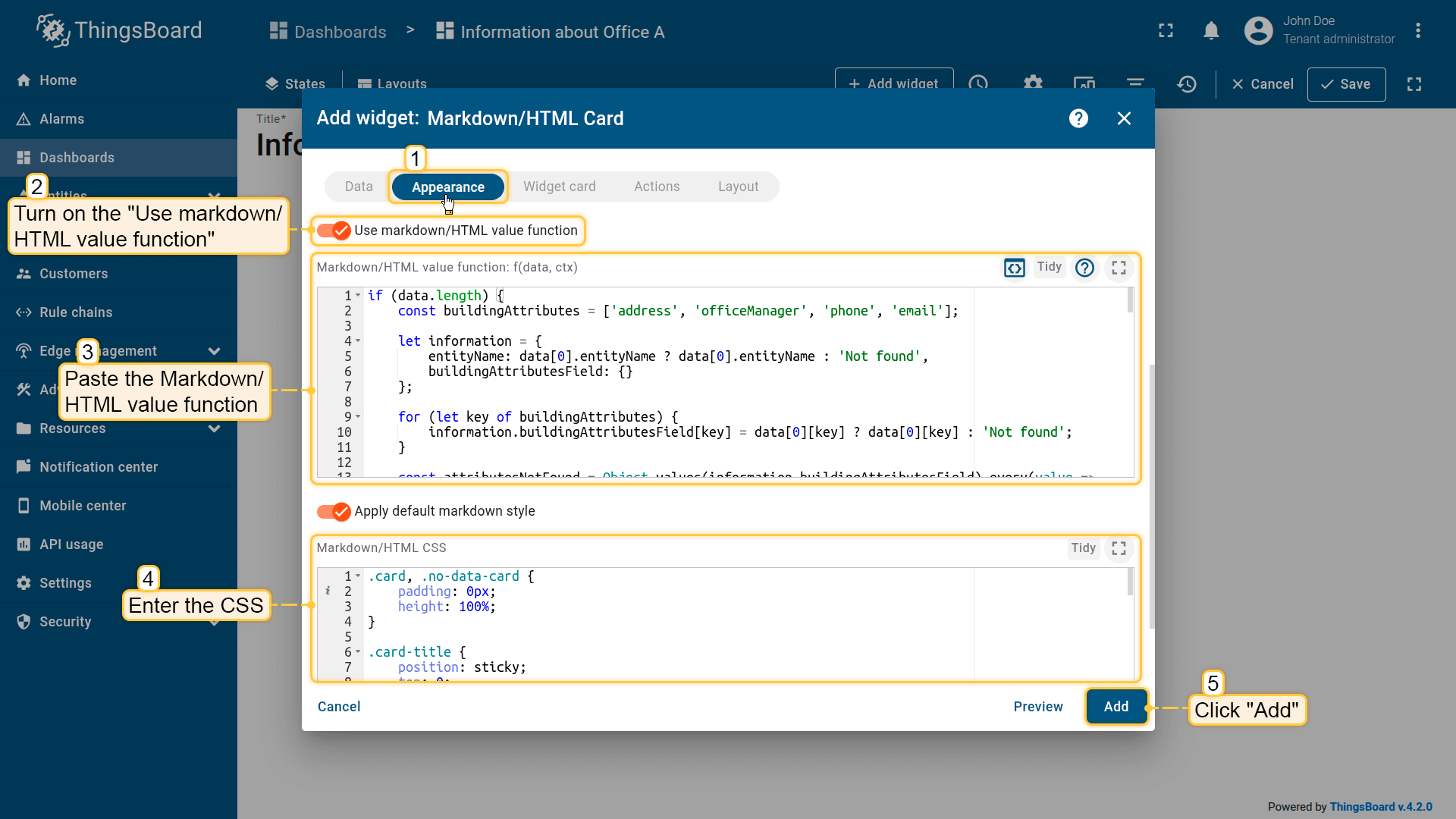Fold code at line 1 arrow

tap(358, 296)
